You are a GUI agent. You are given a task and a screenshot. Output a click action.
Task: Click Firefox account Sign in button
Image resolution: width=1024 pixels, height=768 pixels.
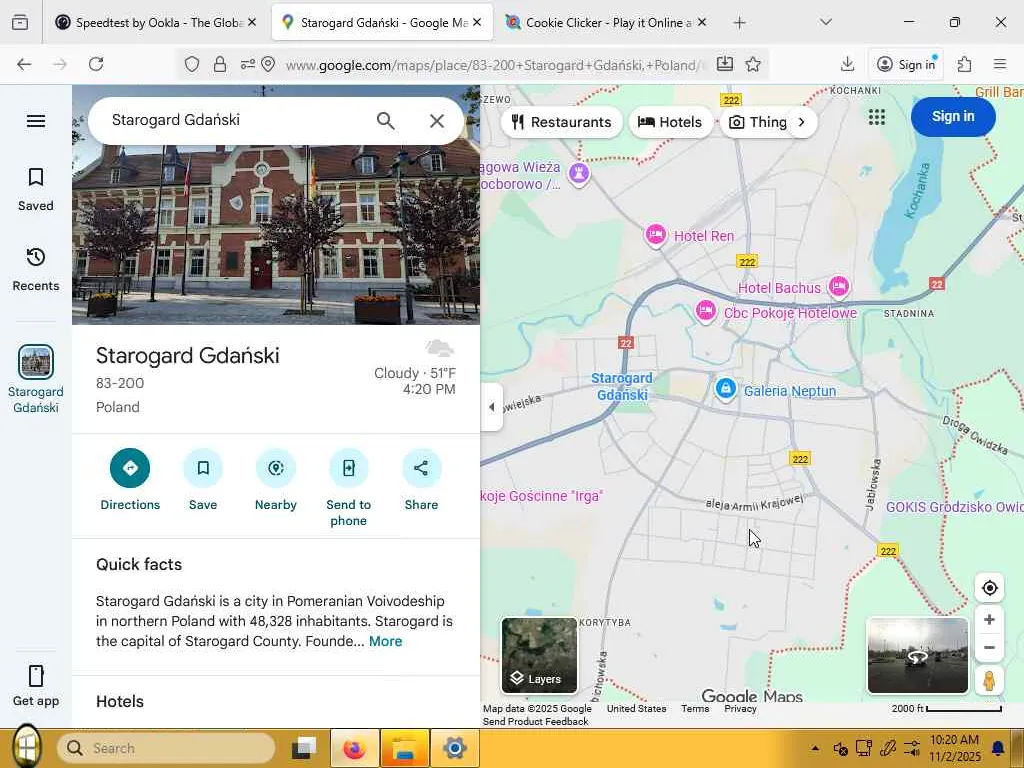click(x=906, y=64)
